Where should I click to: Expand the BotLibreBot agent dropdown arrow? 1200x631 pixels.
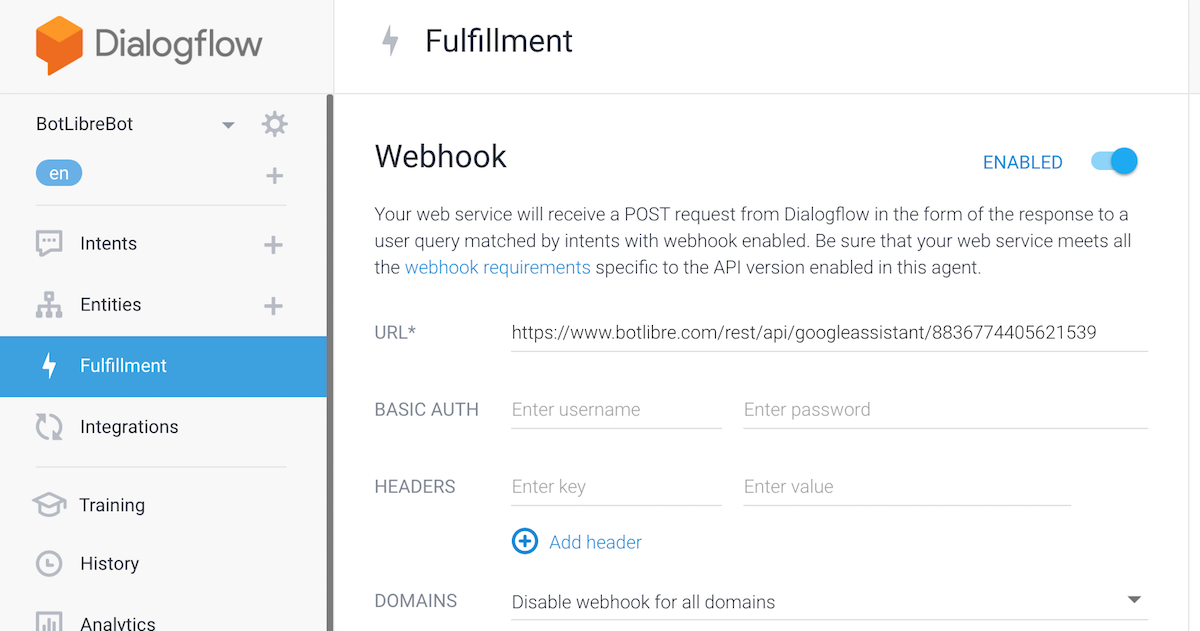tap(228, 125)
